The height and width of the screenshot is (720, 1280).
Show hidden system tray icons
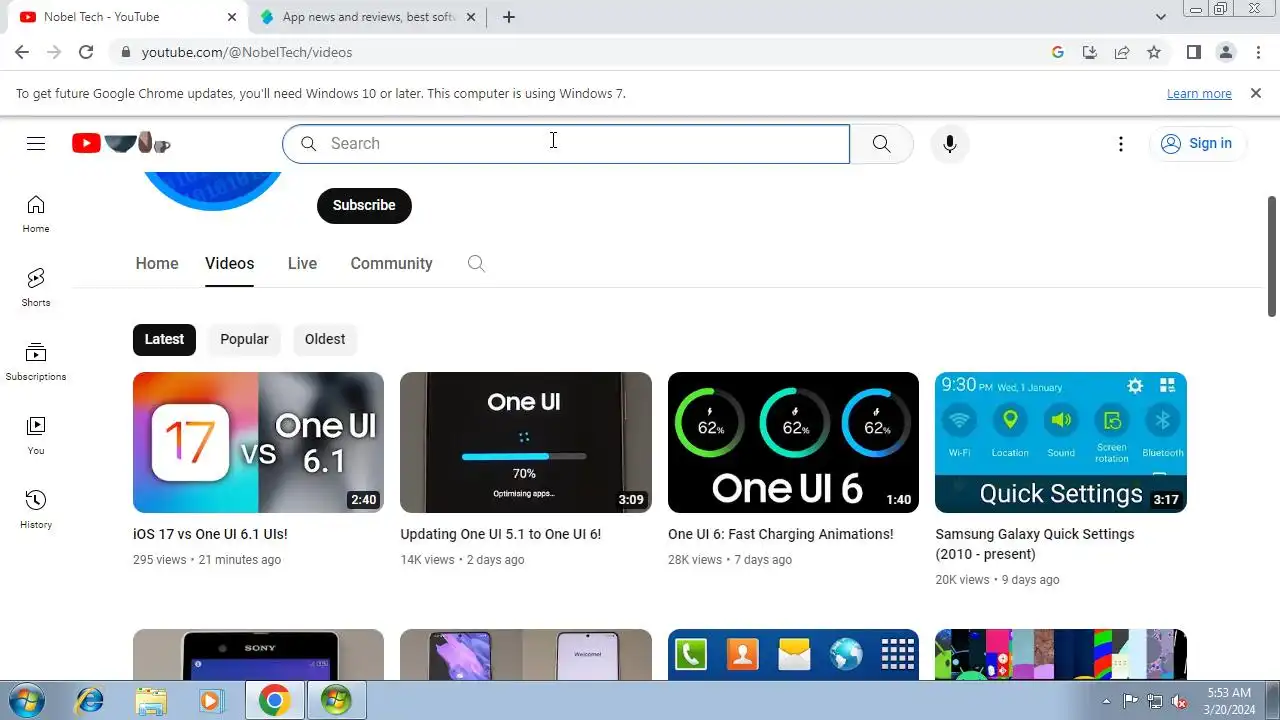pos(1106,701)
